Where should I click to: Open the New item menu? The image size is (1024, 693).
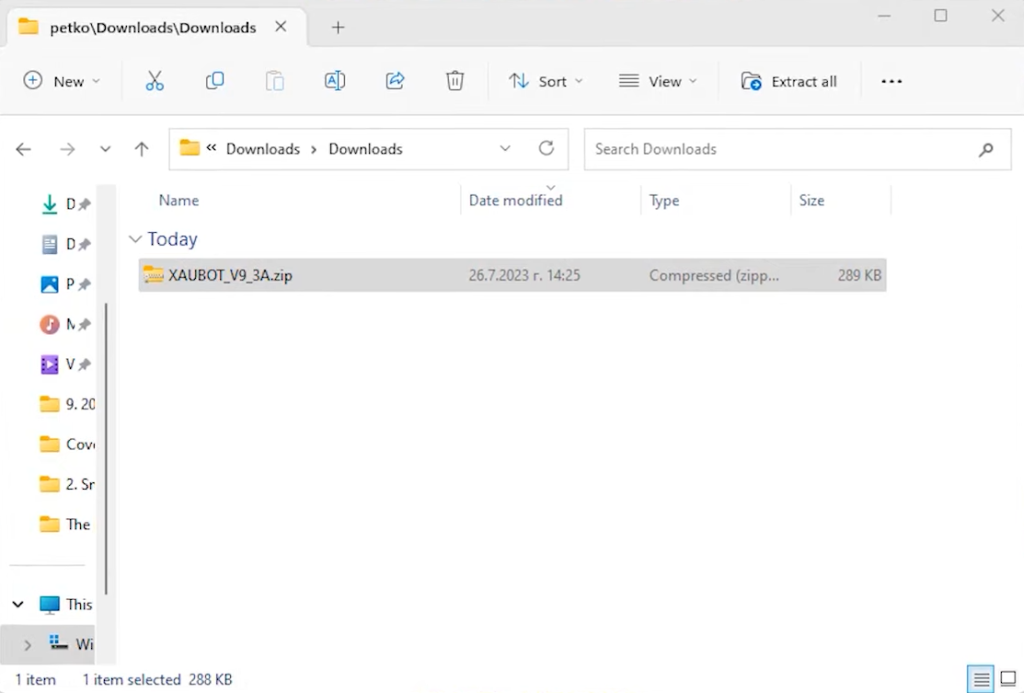click(62, 81)
